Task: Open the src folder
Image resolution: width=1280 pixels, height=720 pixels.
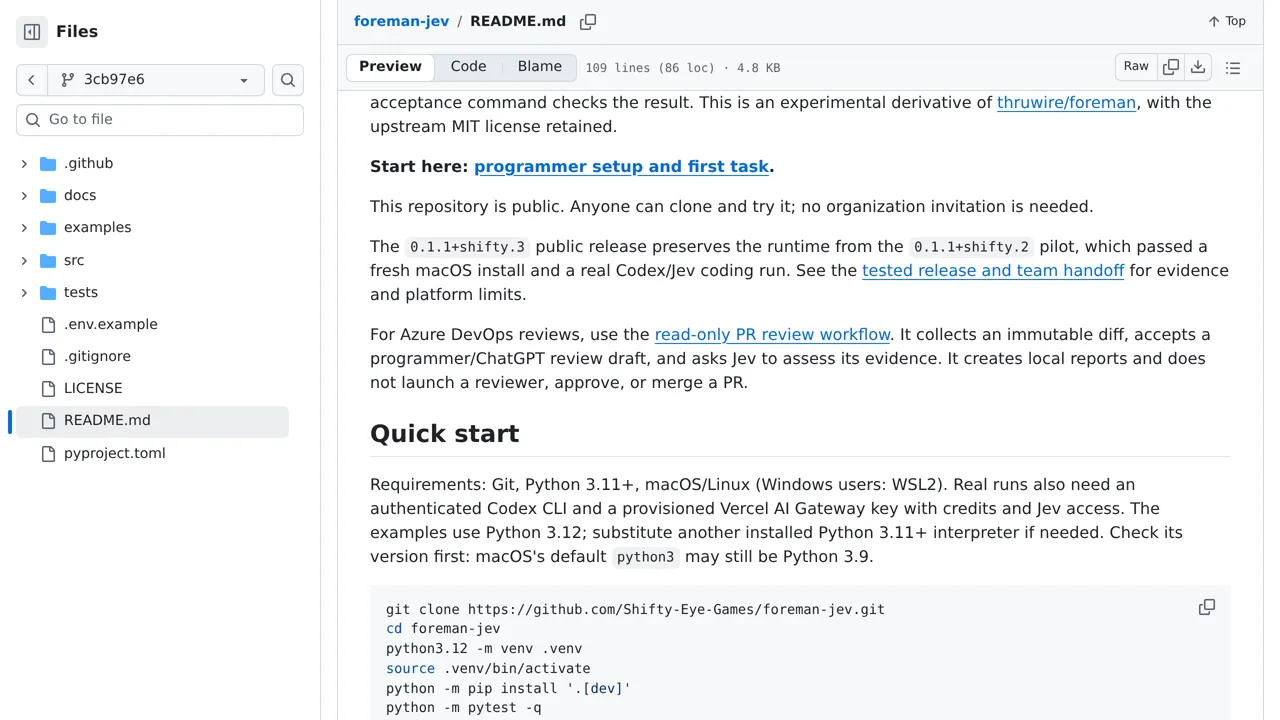Action: point(74,260)
